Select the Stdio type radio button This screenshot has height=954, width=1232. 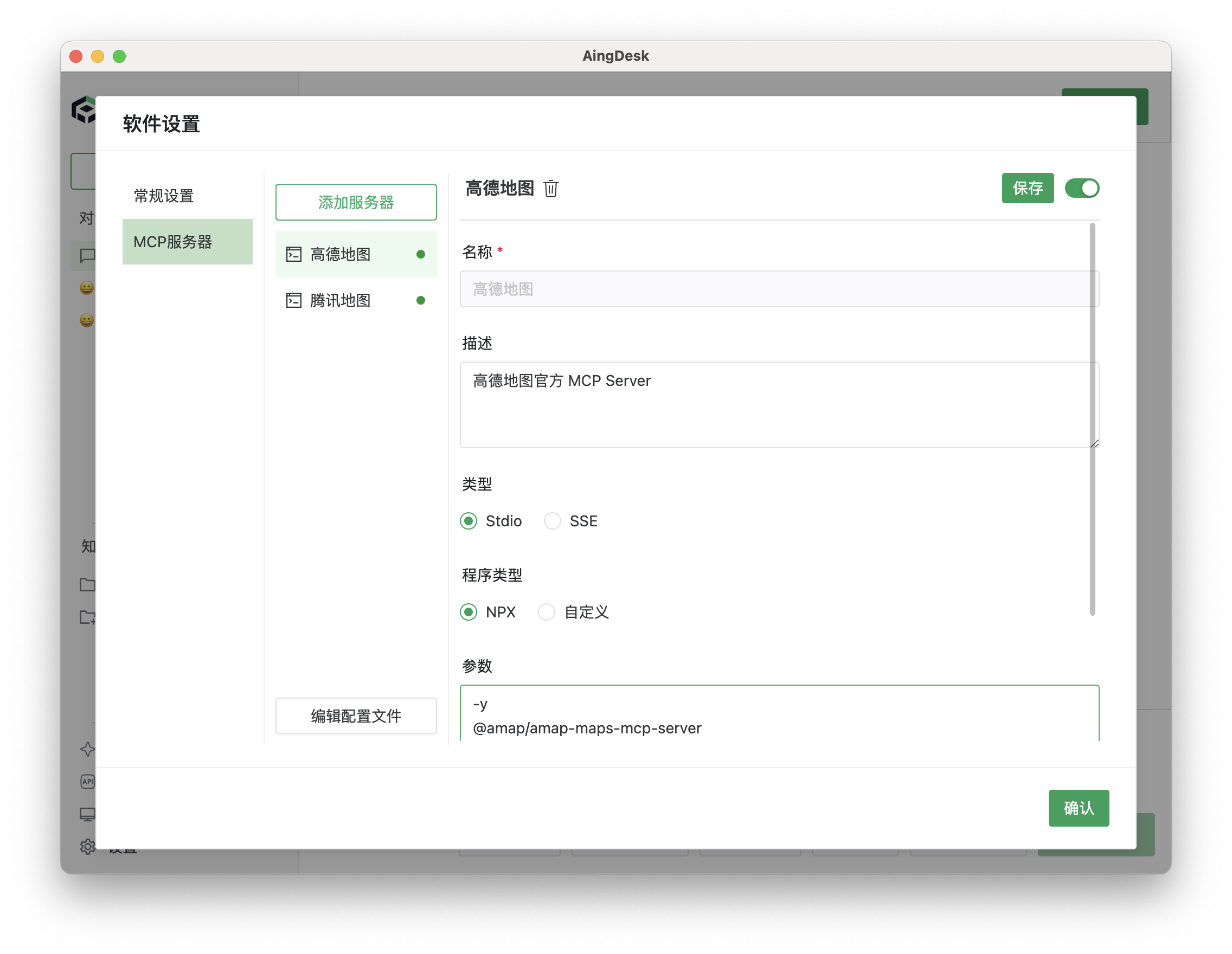point(468,521)
